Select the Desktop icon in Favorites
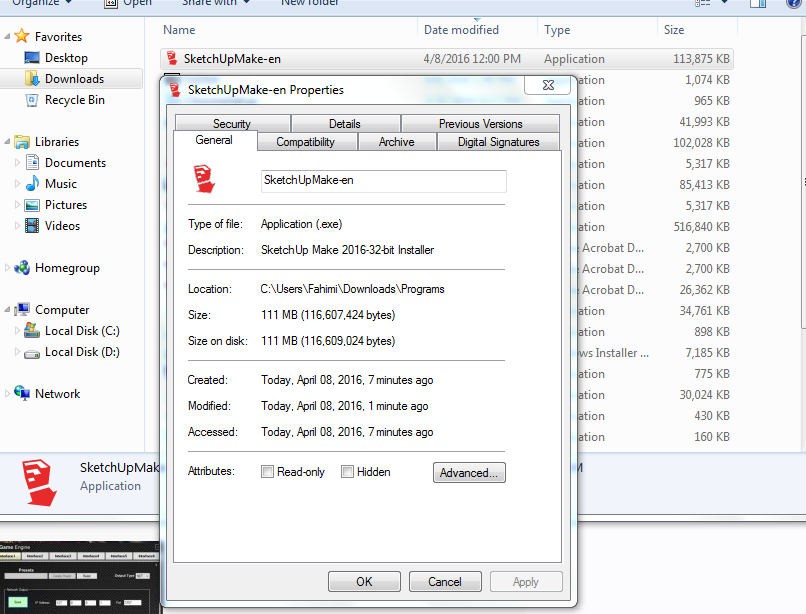 pyautogui.click(x=32, y=58)
